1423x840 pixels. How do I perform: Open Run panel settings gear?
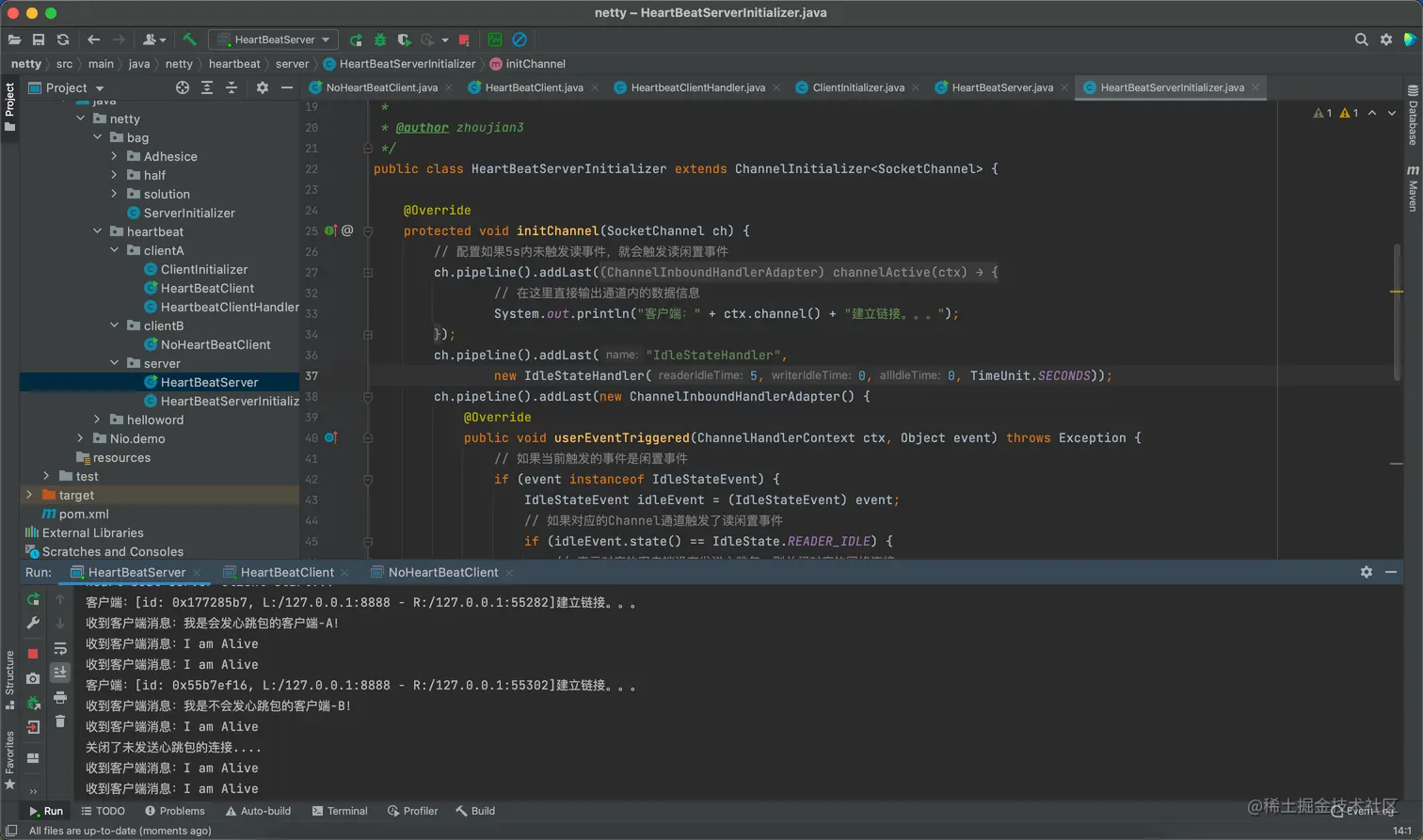pyautogui.click(x=1367, y=572)
